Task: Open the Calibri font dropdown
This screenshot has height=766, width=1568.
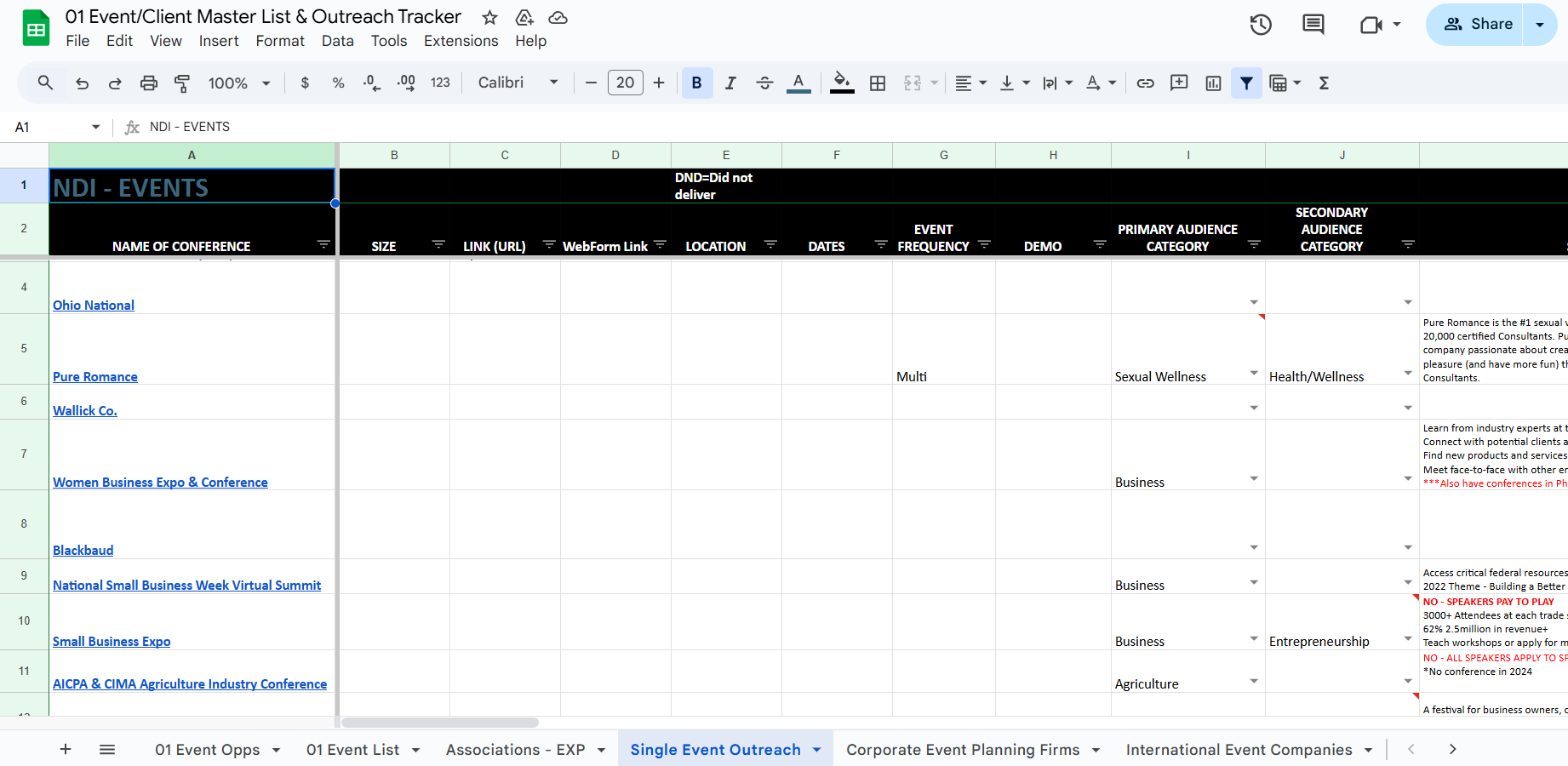Action: coord(518,83)
